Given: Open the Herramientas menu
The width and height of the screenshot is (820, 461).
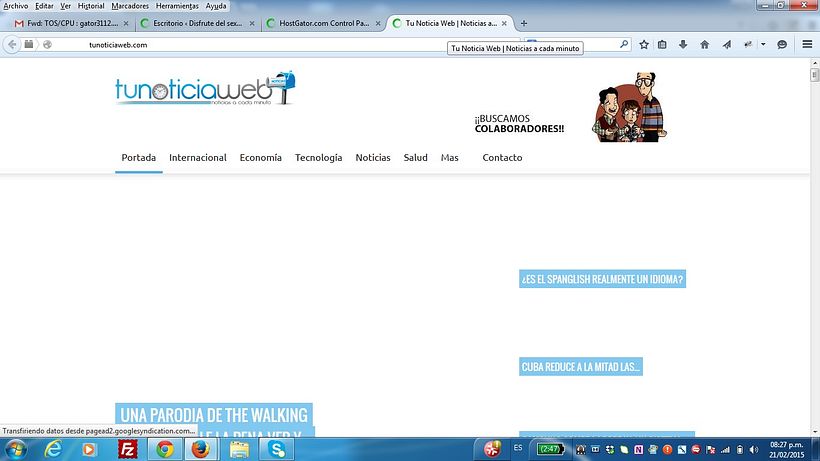Looking at the screenshot, I should click(177, 6).
